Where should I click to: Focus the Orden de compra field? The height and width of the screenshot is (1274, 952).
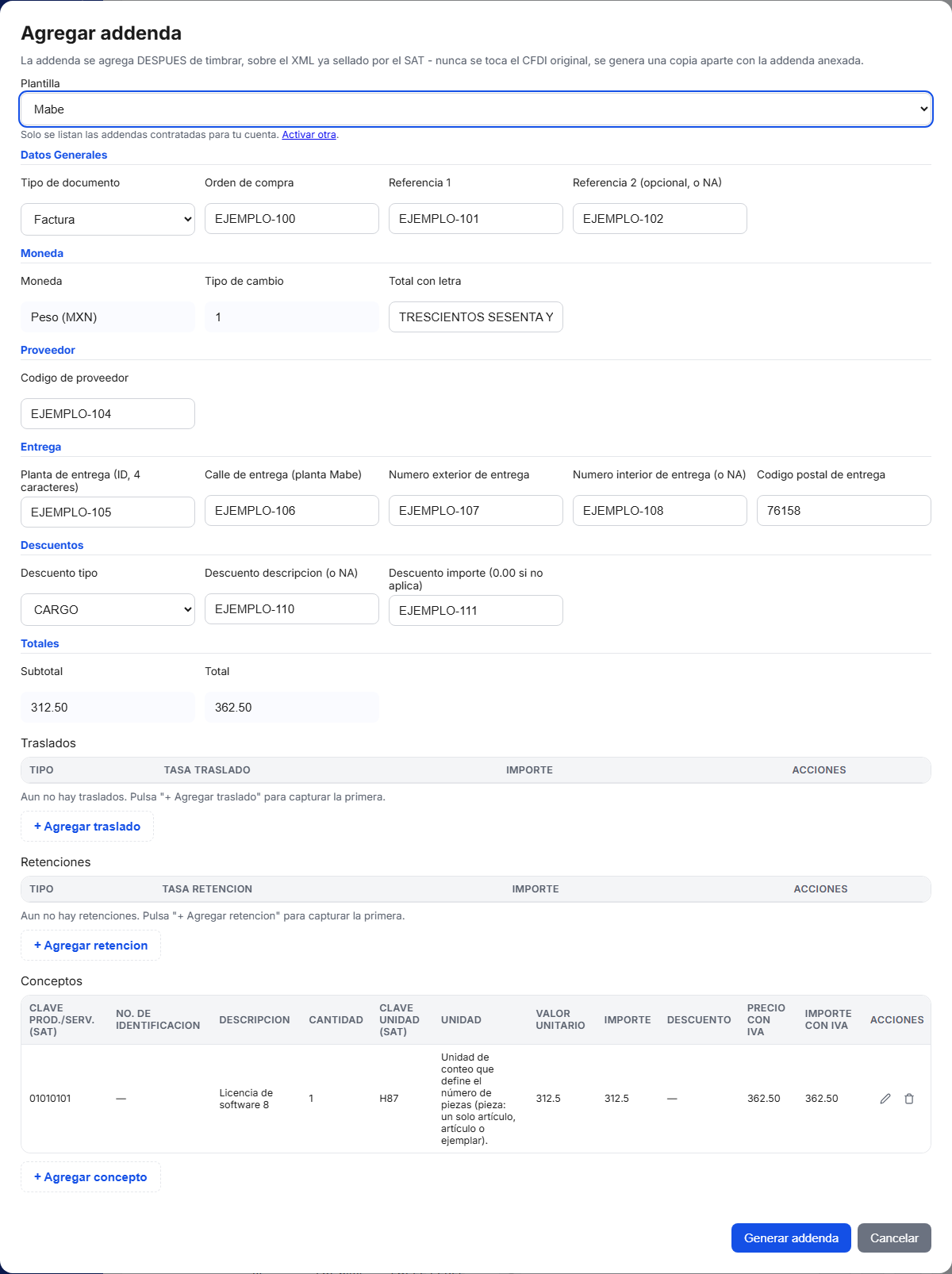[x=292, y=219]
